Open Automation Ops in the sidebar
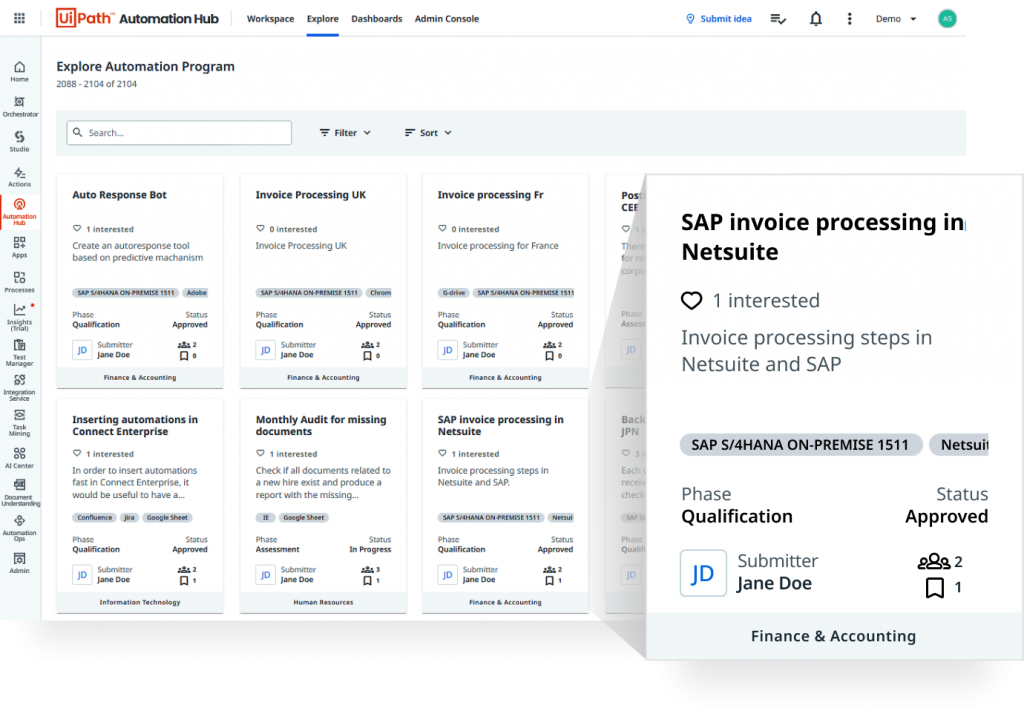This screenshot has height=720, width=1024. coord(20,529)
